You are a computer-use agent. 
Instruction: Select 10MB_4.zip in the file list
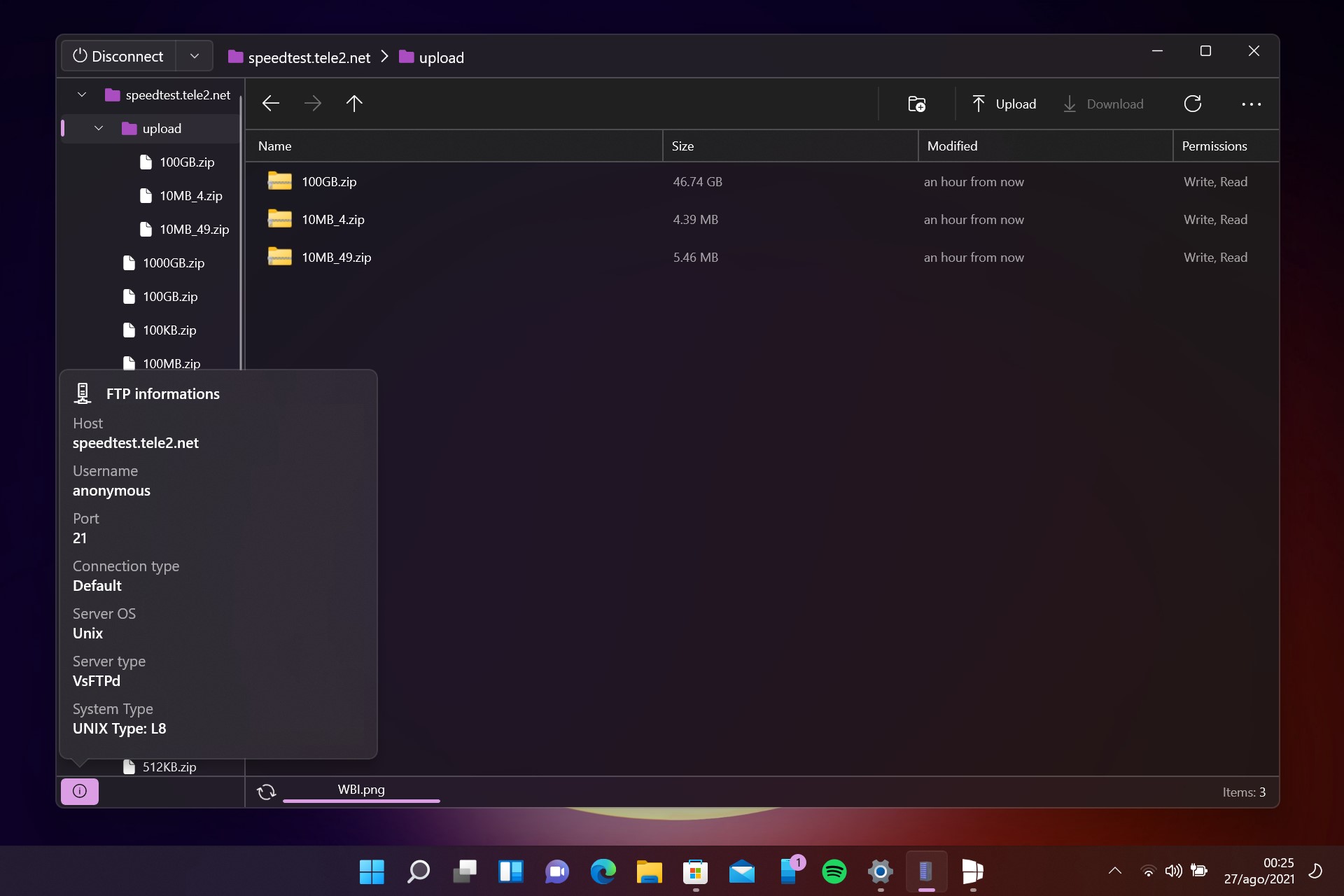tap(762, 219)
